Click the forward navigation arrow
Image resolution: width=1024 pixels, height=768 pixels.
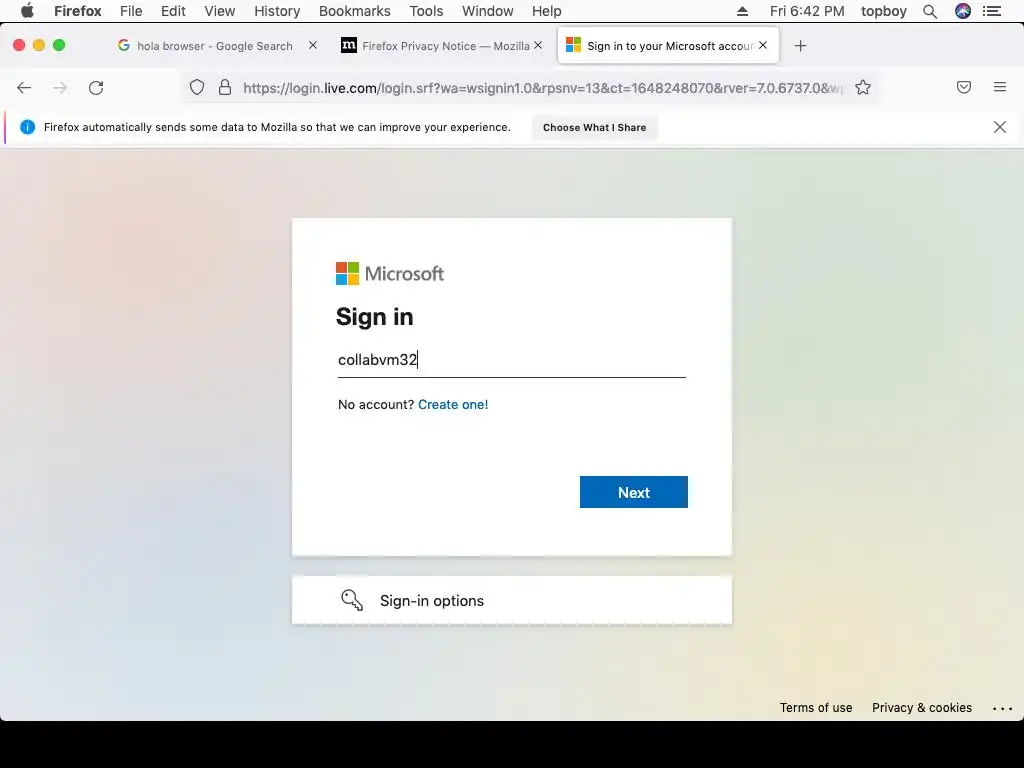point(60,88)
